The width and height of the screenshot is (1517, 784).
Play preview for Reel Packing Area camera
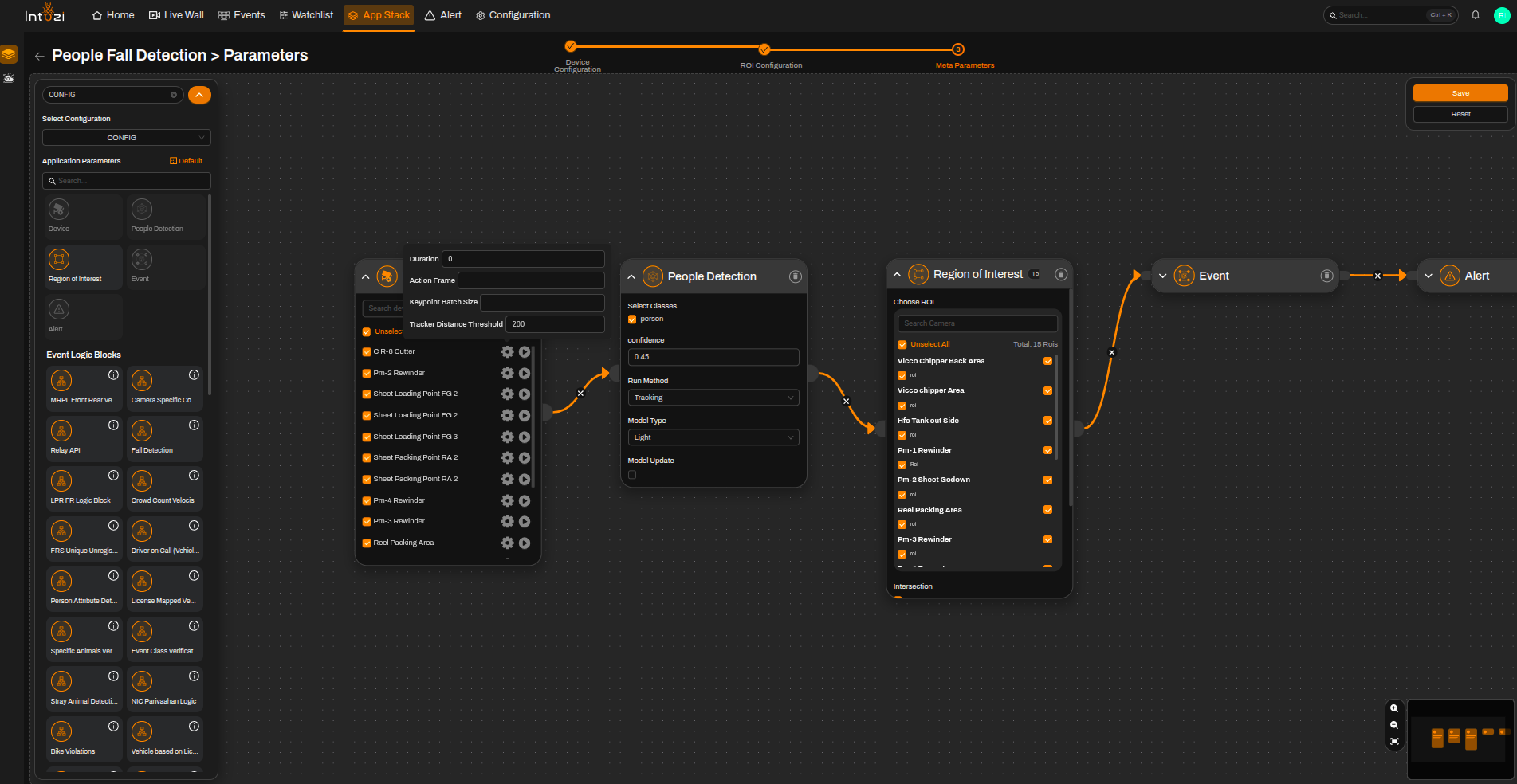525,543
